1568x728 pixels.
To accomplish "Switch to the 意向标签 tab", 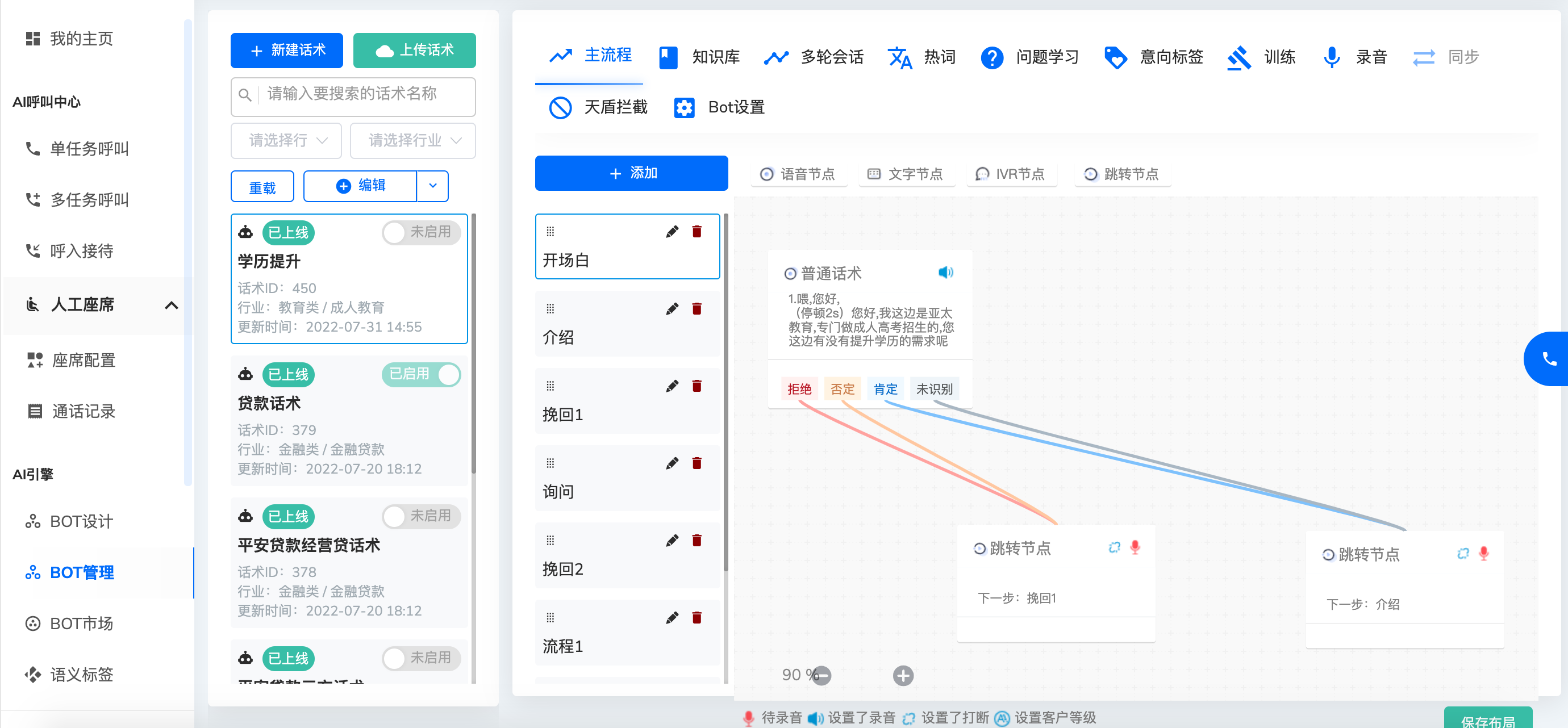I will (1153, 57).
